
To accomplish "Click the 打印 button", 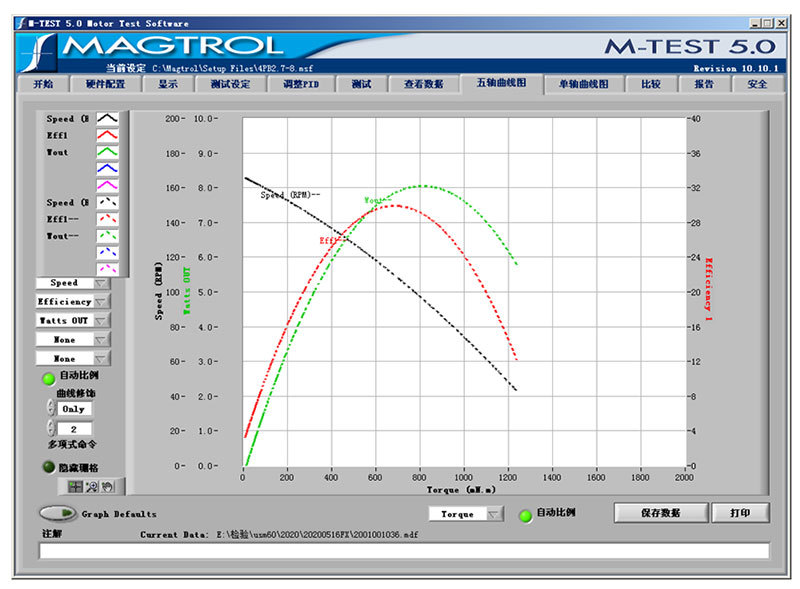I will pyautogui.click(x=740, y=513).
